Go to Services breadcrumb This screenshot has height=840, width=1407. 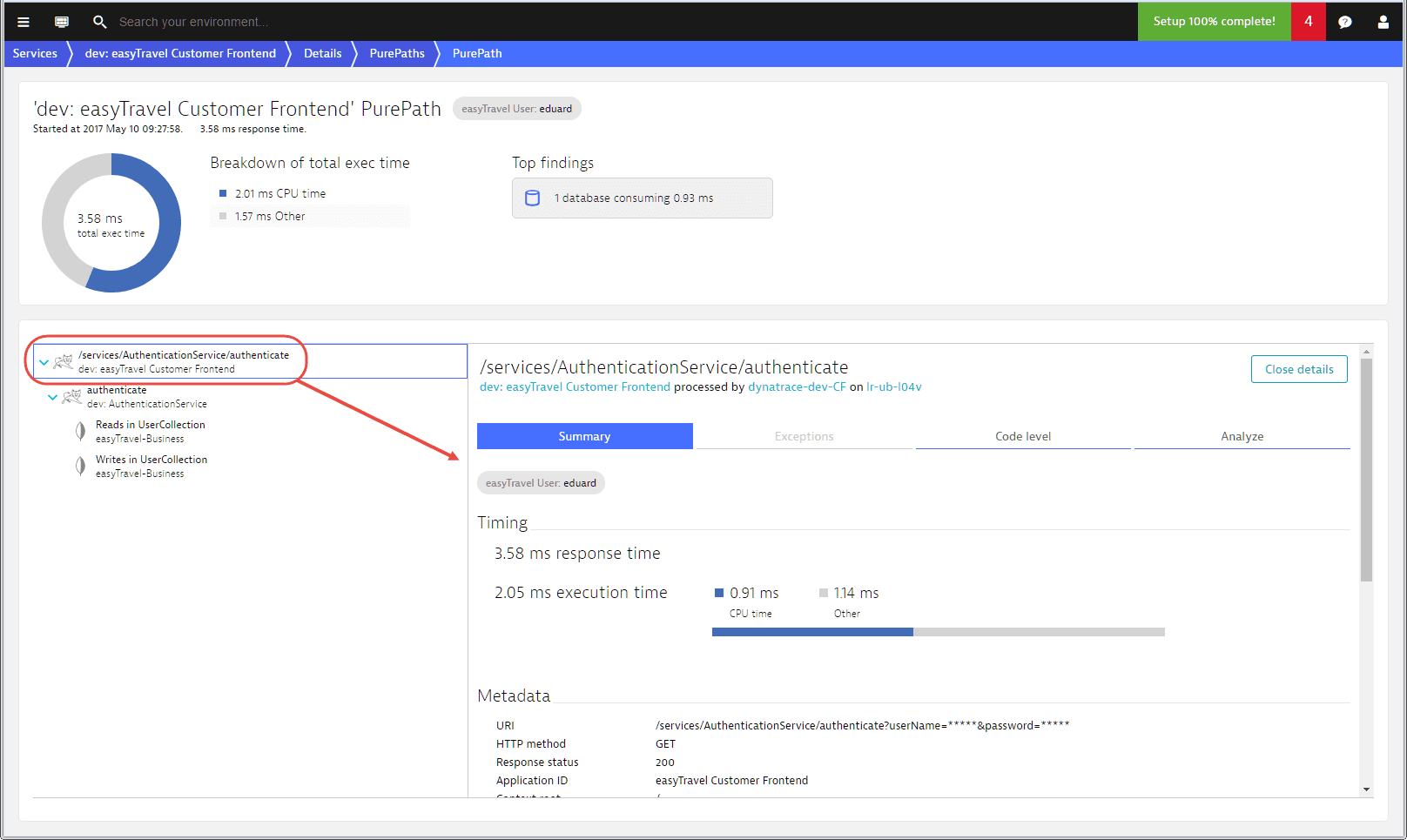point(35,53)
